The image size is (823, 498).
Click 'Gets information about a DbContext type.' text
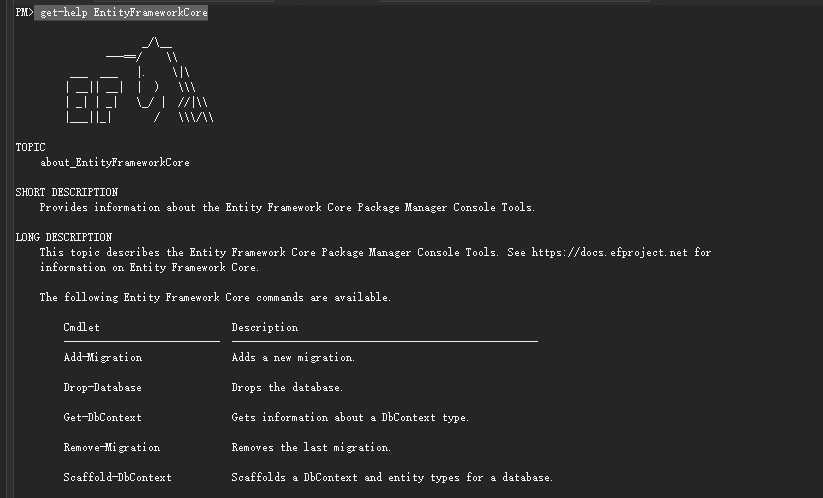pos(350,417)
